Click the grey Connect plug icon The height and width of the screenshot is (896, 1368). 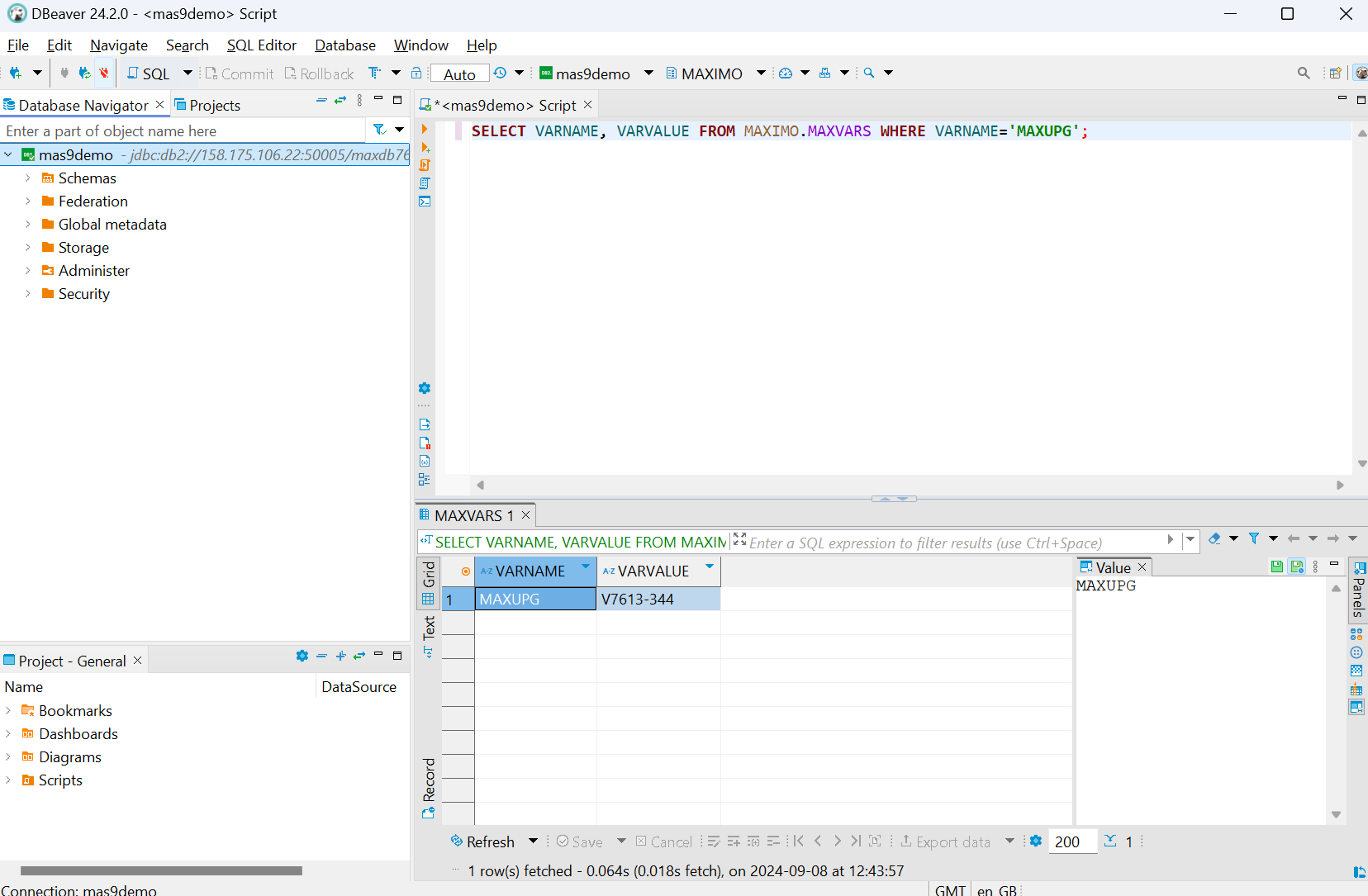click(x=64, y=73)
